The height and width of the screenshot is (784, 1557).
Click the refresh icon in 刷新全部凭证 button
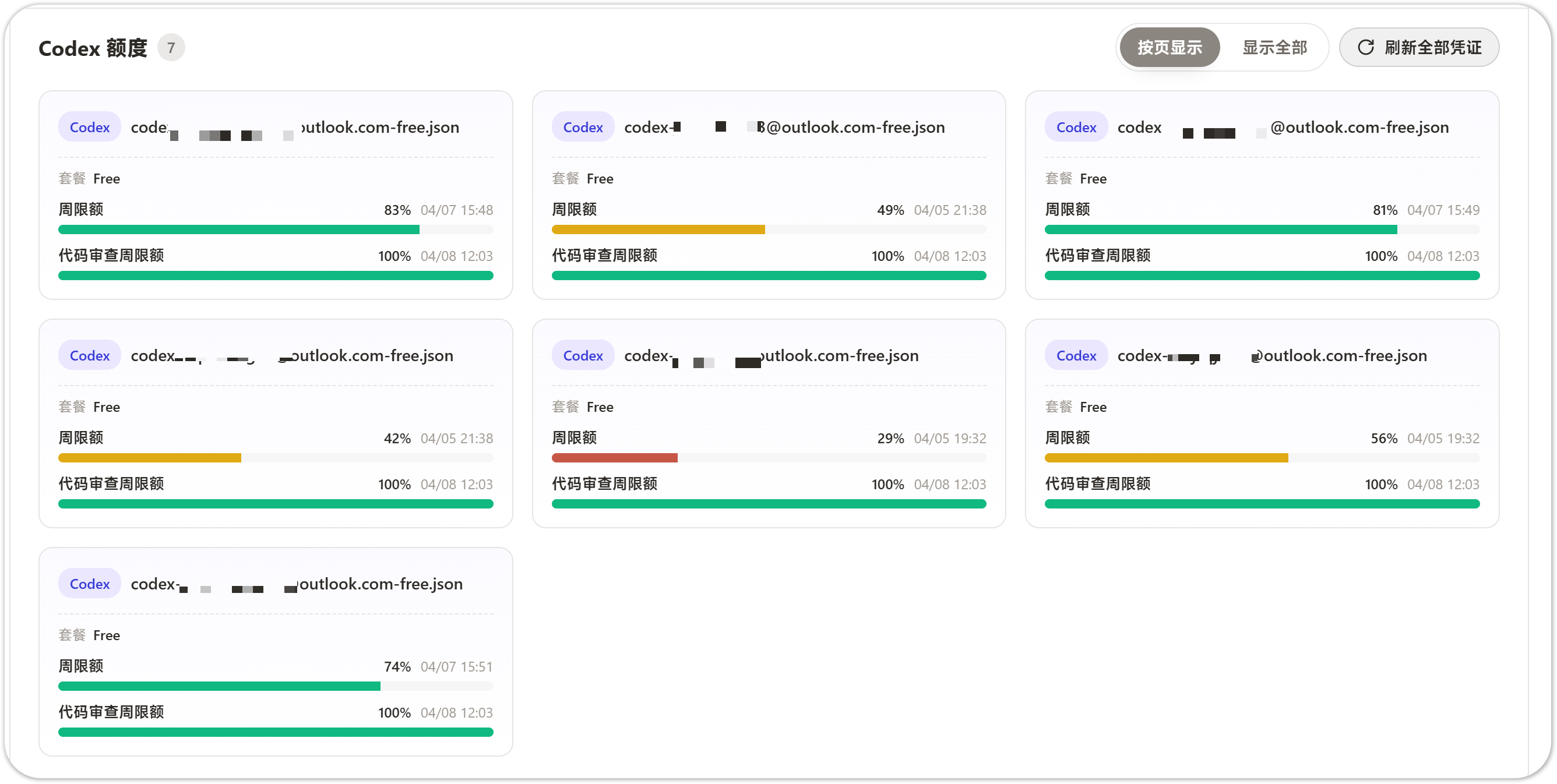pos(1365,47)
